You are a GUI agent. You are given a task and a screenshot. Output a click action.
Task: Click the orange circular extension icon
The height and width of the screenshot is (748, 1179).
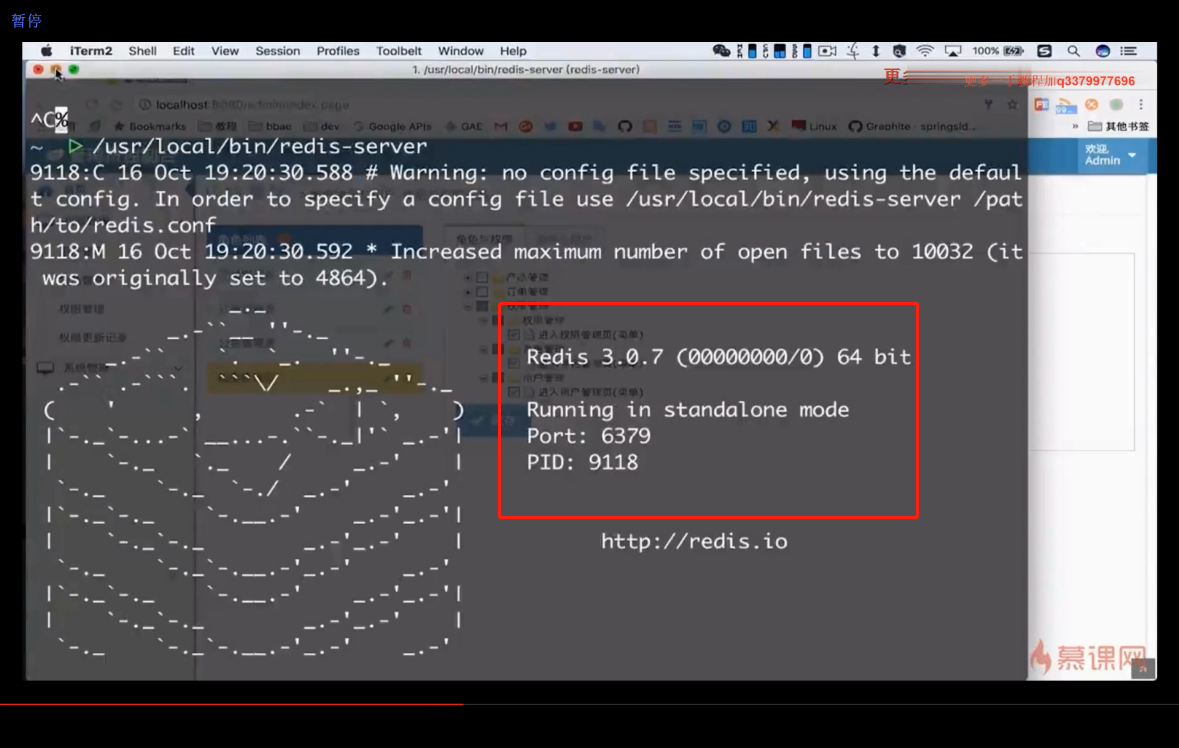click(x=1092, y=104)
